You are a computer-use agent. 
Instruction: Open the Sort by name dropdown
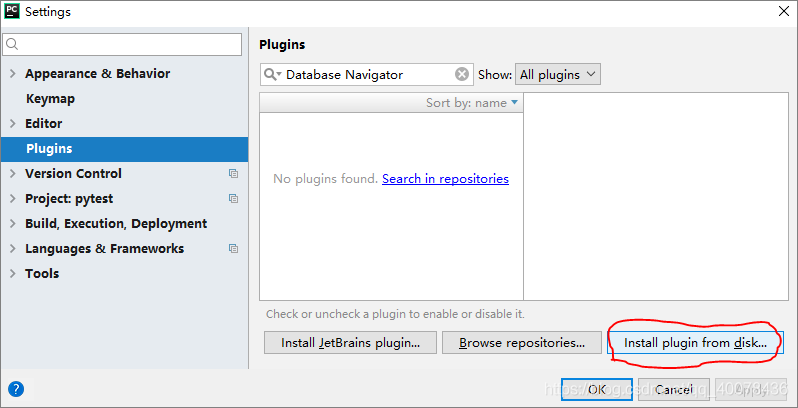[x=473, y=103]
